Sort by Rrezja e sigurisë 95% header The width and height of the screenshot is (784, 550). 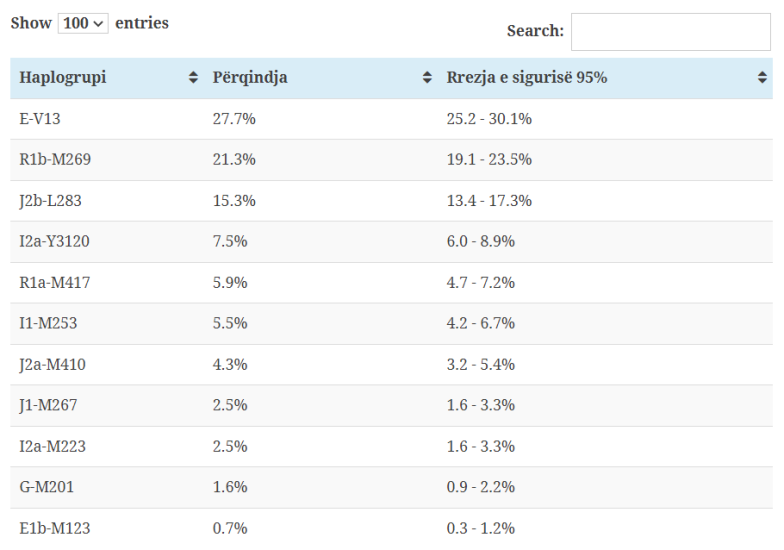click(x=527, y=78)
